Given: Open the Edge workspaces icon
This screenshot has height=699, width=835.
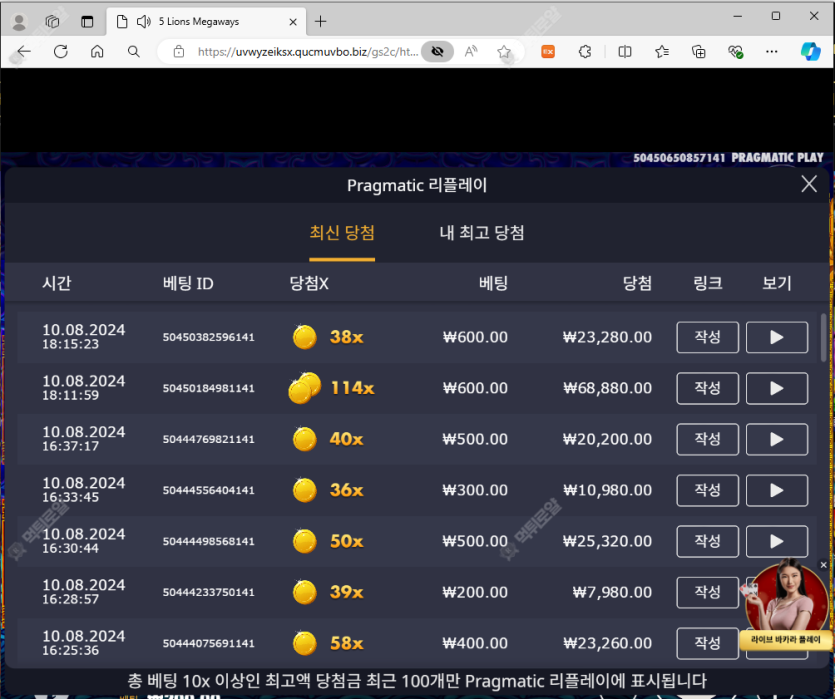Looking at the screenshot, I should 52,22.
